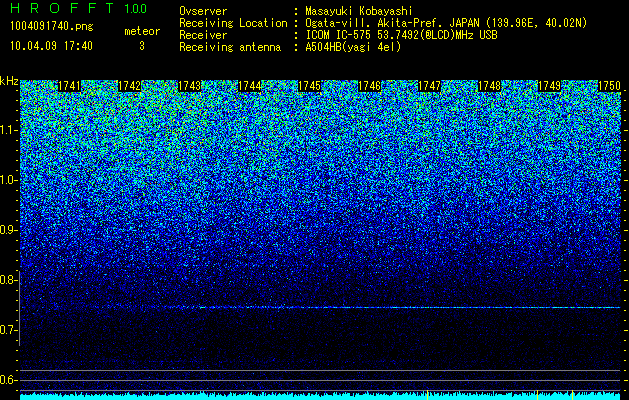Screen dimensions: 629x400
Task: Click the 1745 time marker label
Action: [x=309, y=86]
